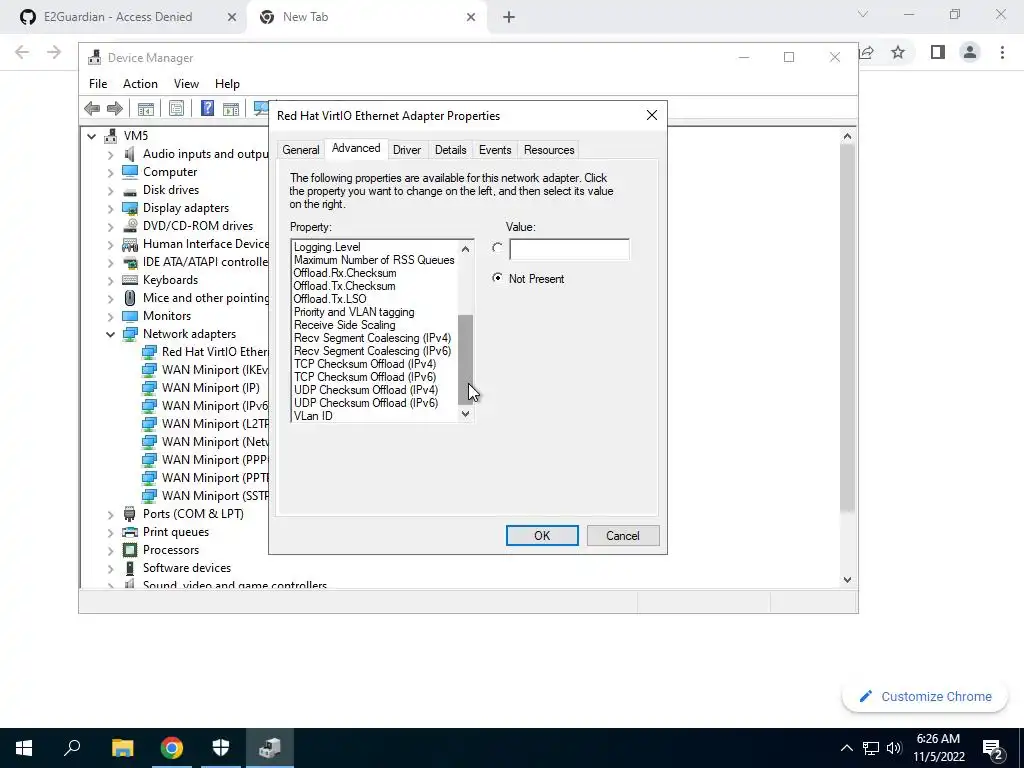Expand the Disk drives node
This screenshot has width=1024, height=768.
[x=110, y=190]
